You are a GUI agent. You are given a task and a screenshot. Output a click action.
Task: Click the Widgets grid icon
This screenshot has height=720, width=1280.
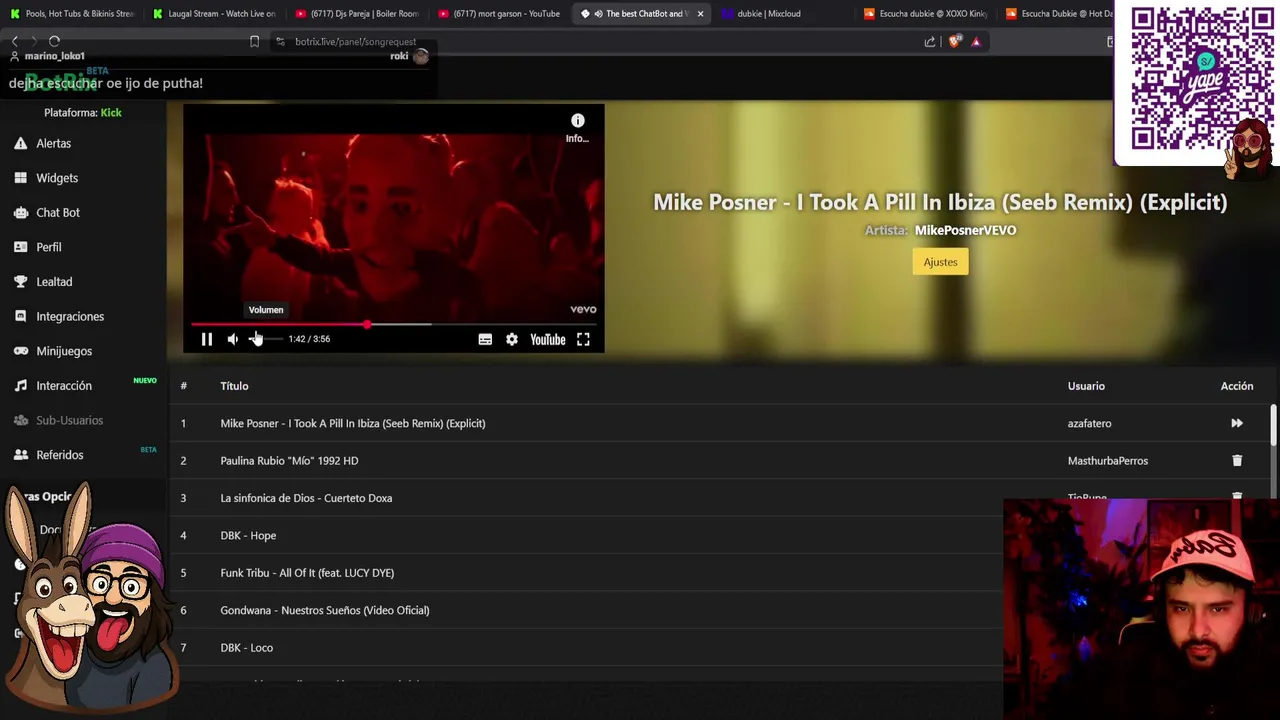pos(20,178)
